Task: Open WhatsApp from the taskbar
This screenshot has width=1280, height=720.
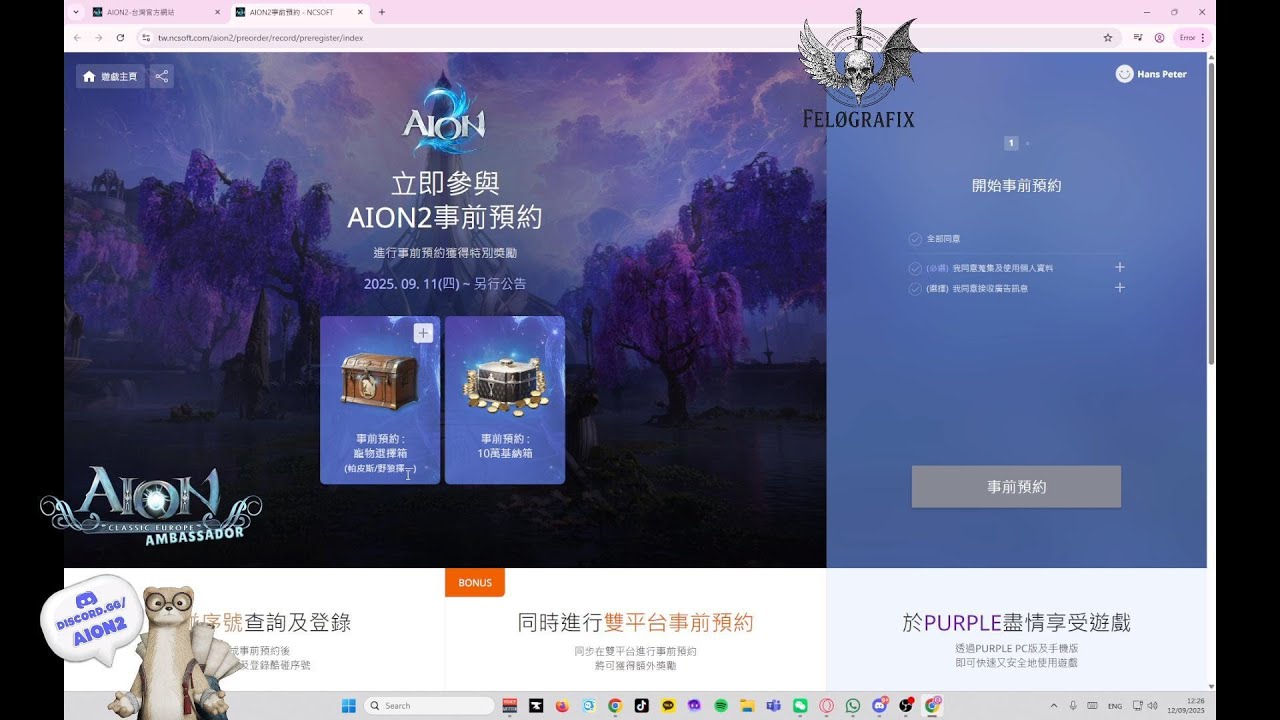Action: coord(853,706)
